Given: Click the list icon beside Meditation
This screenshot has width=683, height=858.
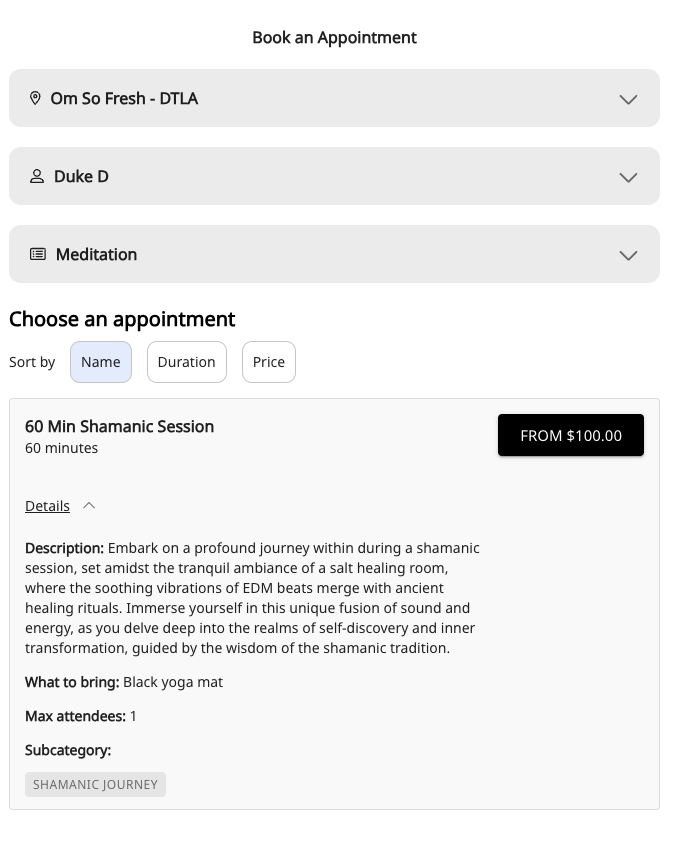Looking at the screenshot, I should (x=38, y=254).
